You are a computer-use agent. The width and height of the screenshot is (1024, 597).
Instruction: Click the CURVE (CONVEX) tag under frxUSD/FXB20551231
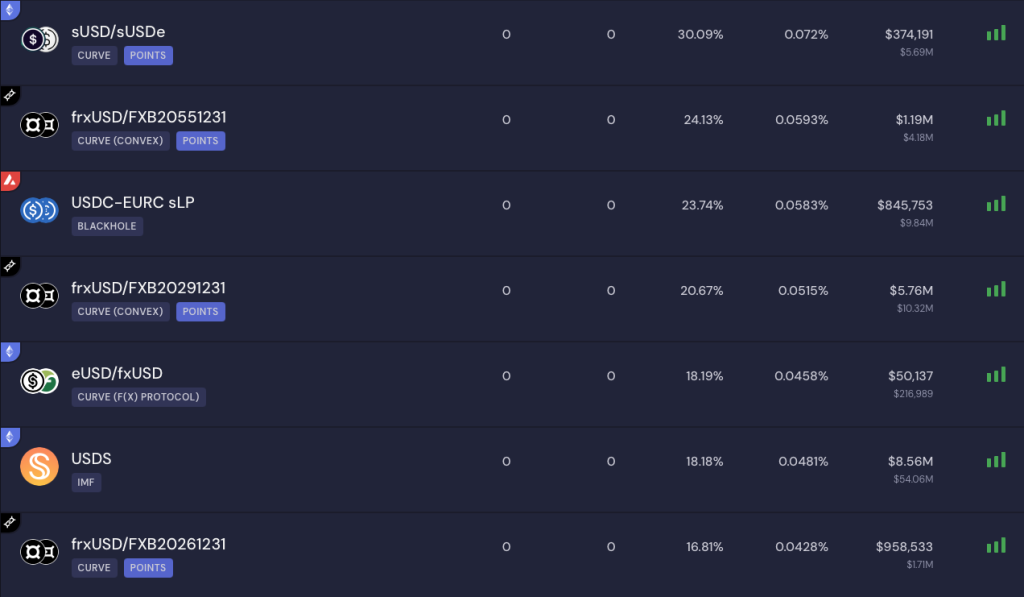point(120,141)
